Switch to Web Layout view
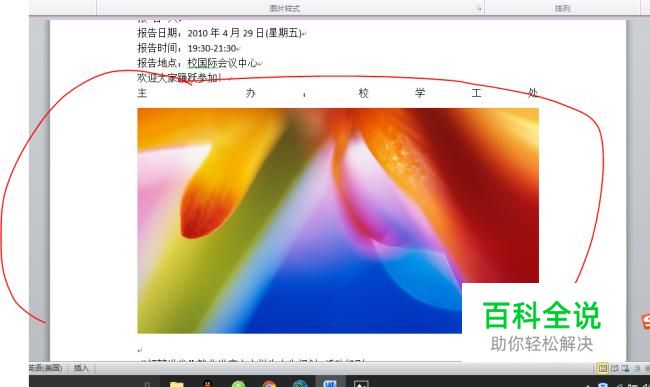The width and height of the screenshot is (650, 387). 625,368
